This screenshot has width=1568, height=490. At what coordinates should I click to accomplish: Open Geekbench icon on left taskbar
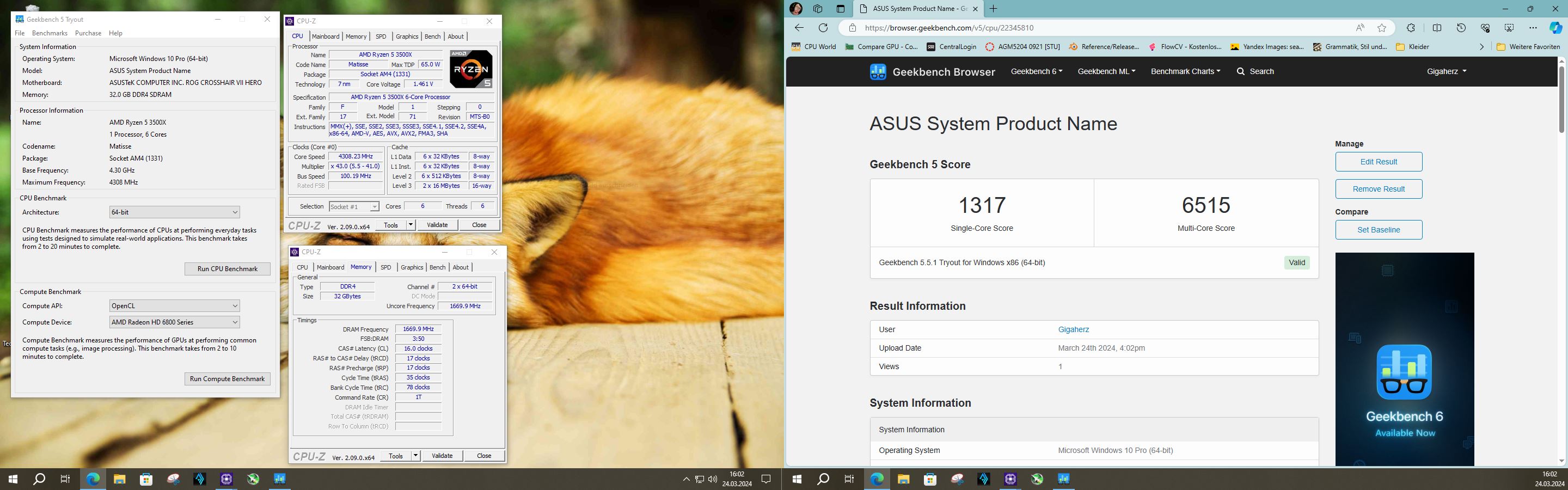tap(279, 479)
